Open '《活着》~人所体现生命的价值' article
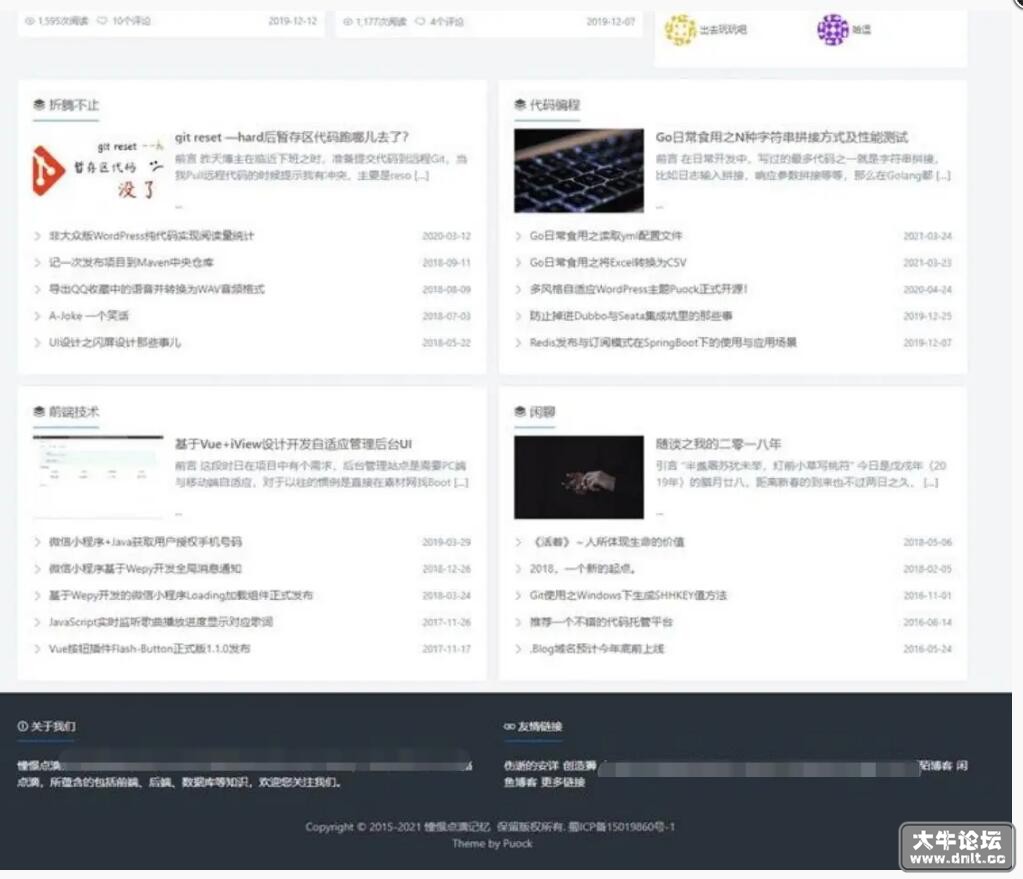Viewport: 1023px width, 879px height. (x=607, y=542)
